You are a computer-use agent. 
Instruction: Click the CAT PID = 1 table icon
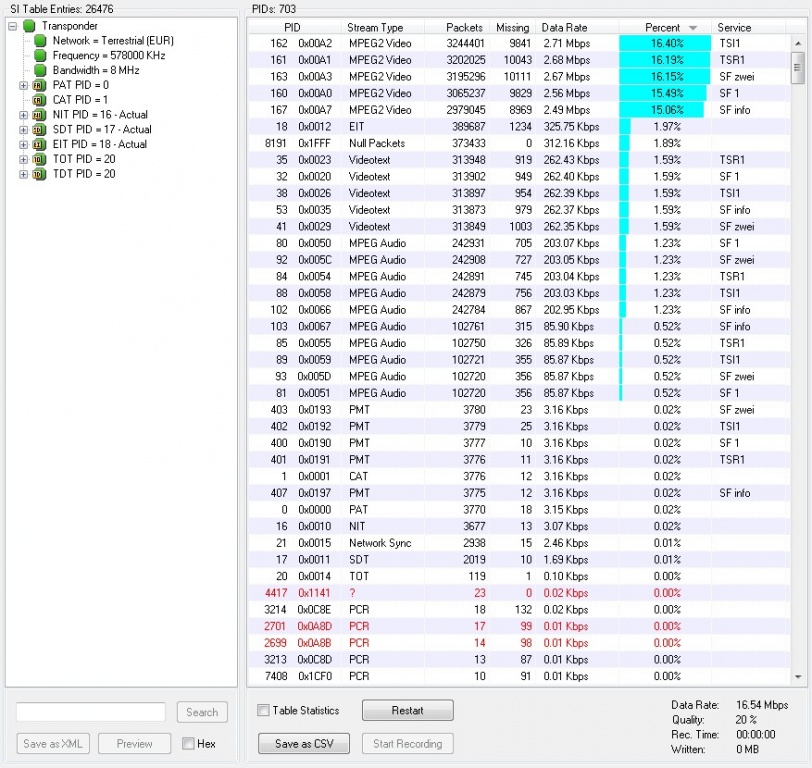[x=39, y=99]
